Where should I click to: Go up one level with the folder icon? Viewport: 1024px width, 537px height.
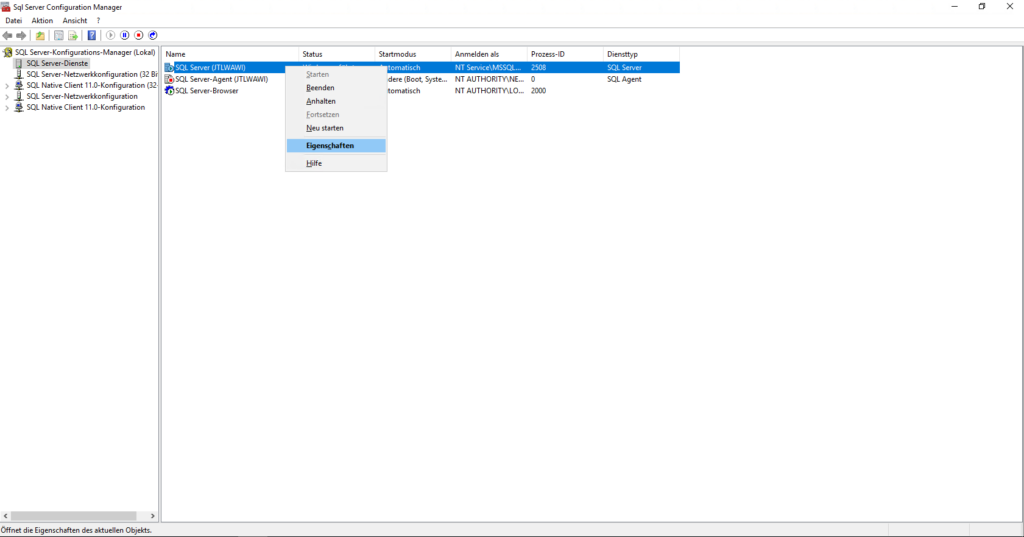[40, 35]
